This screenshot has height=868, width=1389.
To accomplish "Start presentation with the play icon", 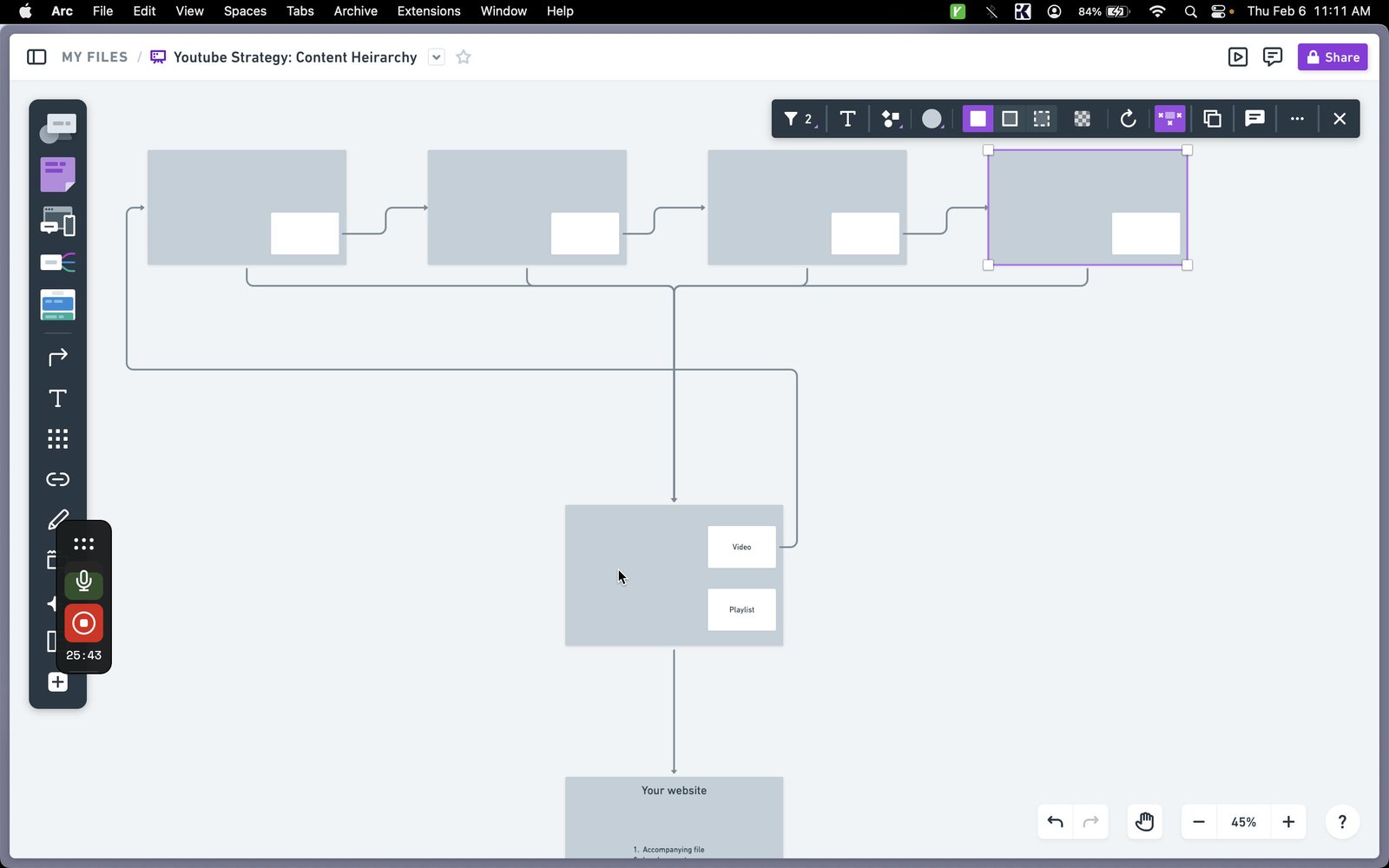I will [x=1238, y=57].
